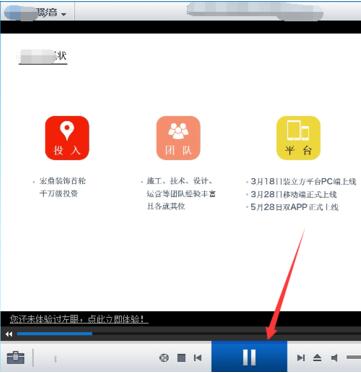Click the text 5月28日双APP正式上线
The image size is (361, 373).
coord(295,207)
